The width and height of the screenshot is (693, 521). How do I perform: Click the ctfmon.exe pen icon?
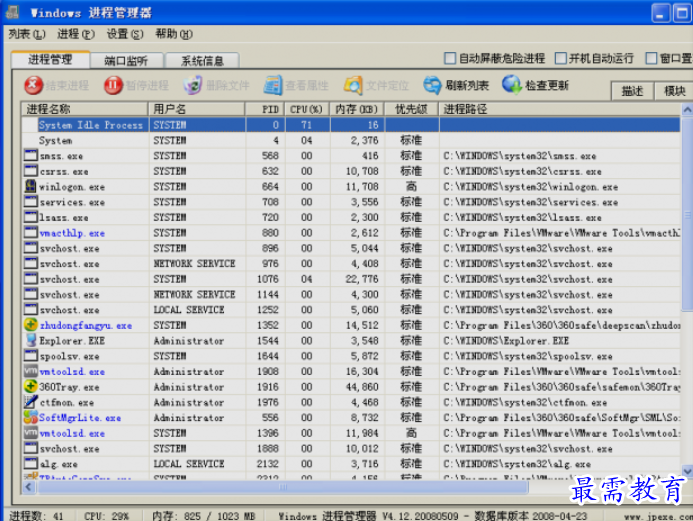[x=30, y=402]
